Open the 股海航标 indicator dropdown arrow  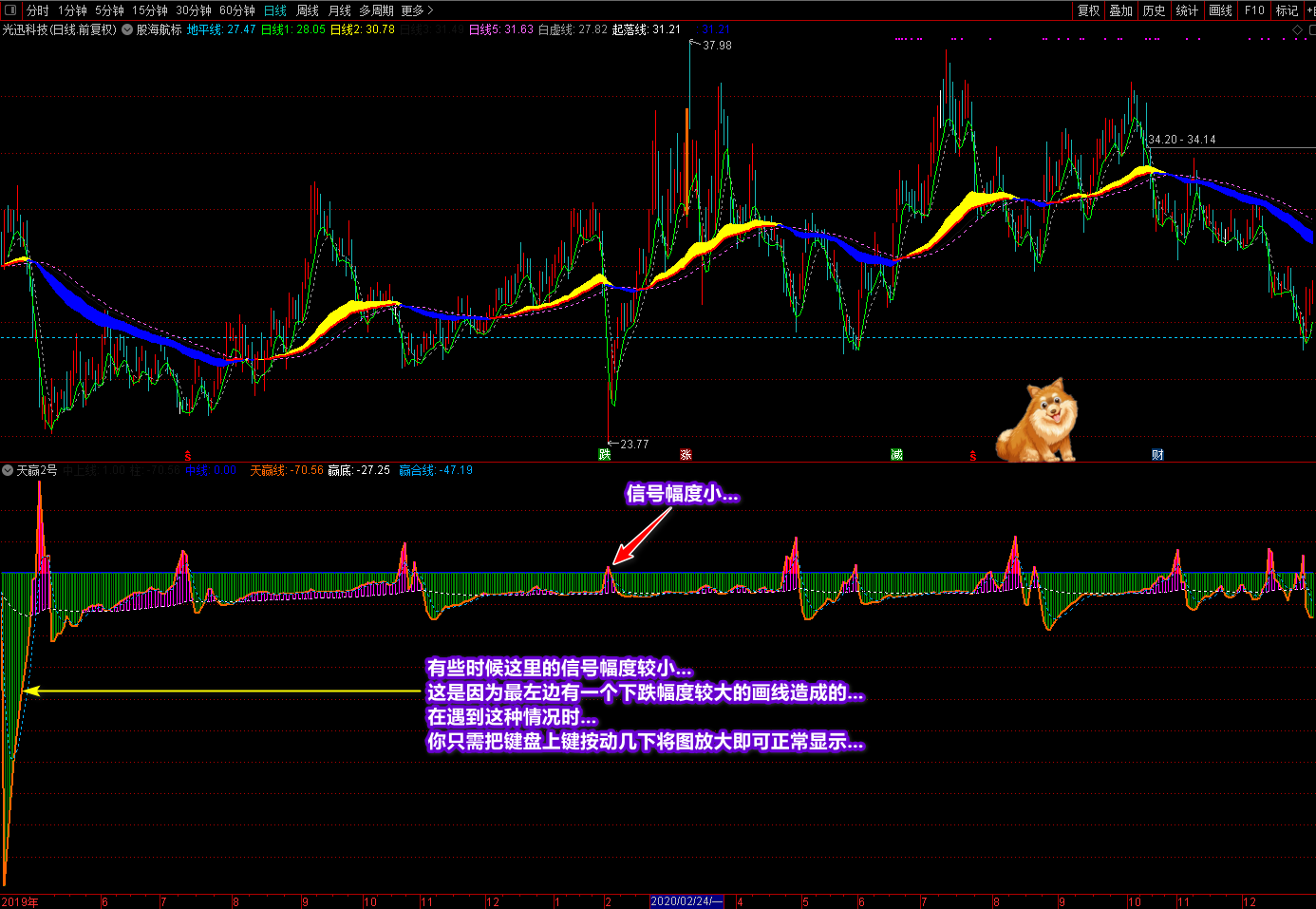(x=127, y=30)
